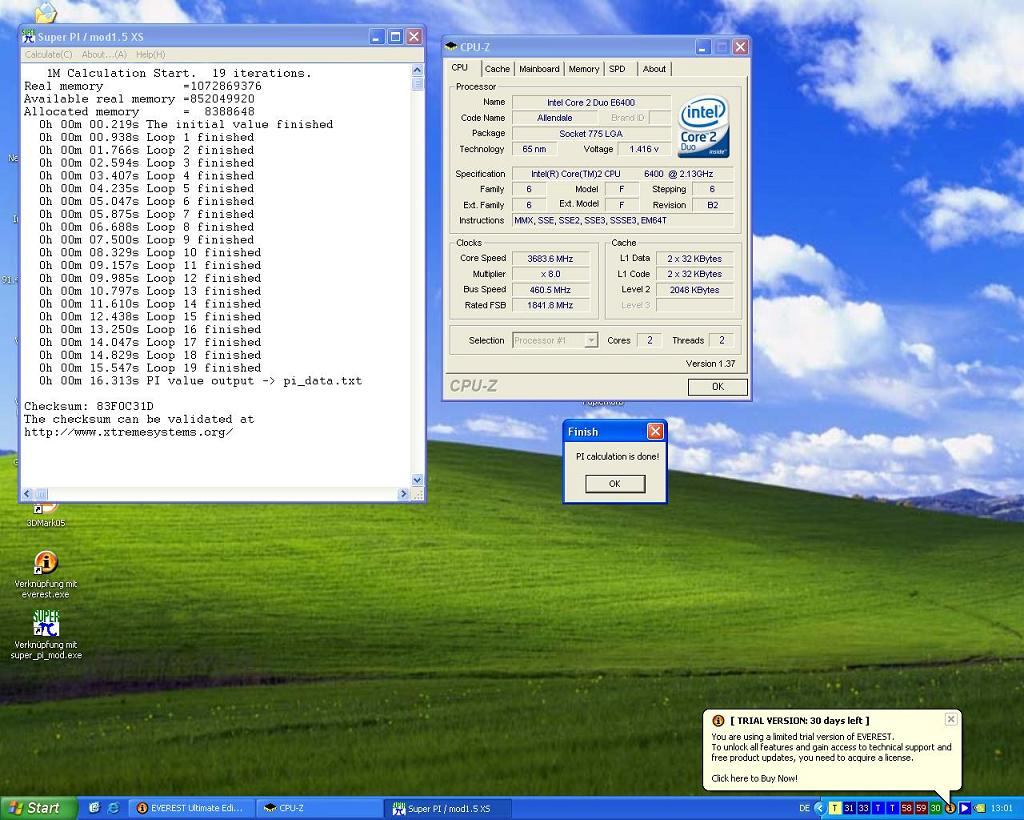The width and height of the screenshot is (1024, 820).
Task: Switch to CPU-Z taskbar button
Action: [x=320, y=808]
